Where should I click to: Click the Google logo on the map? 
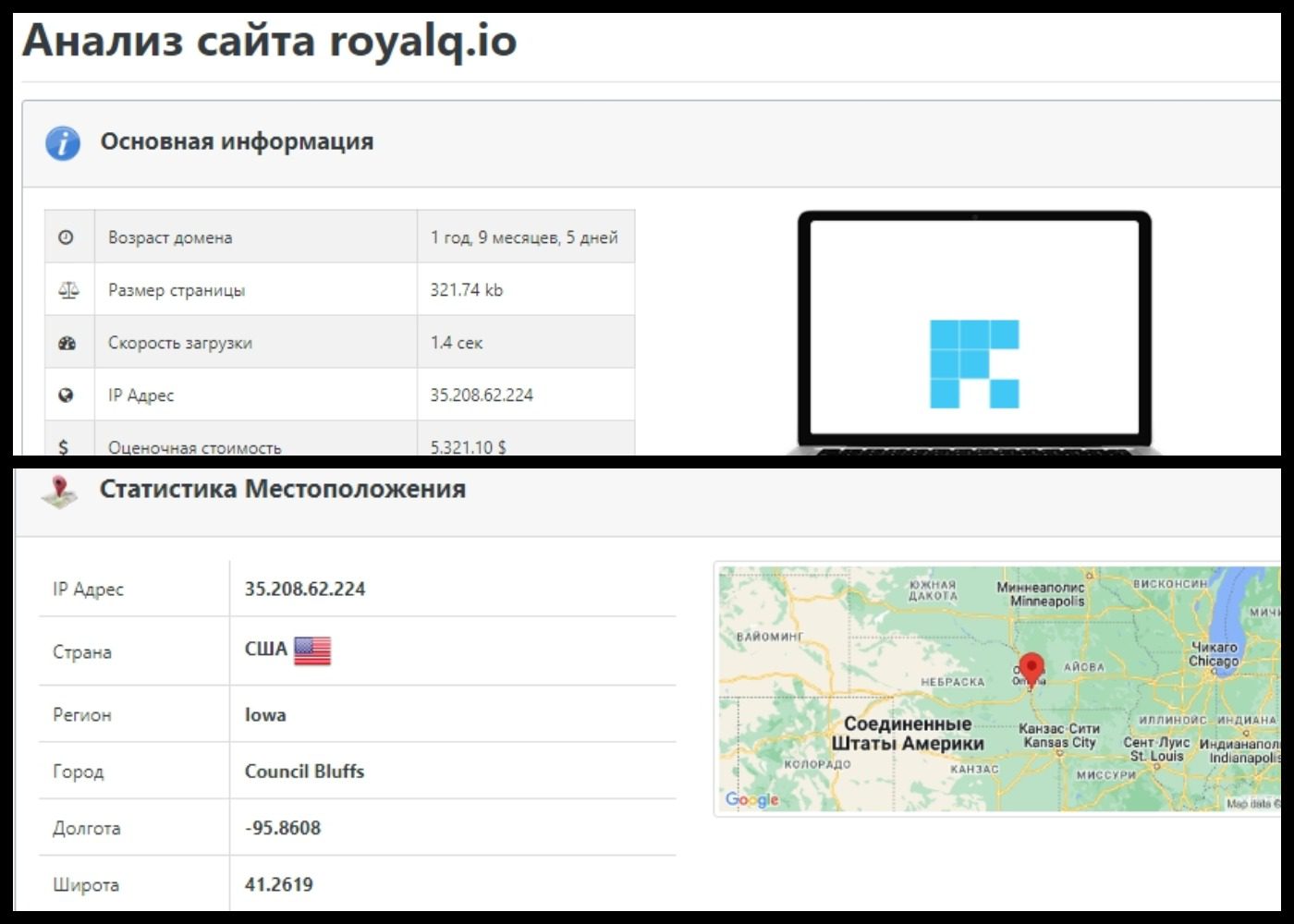752,799
